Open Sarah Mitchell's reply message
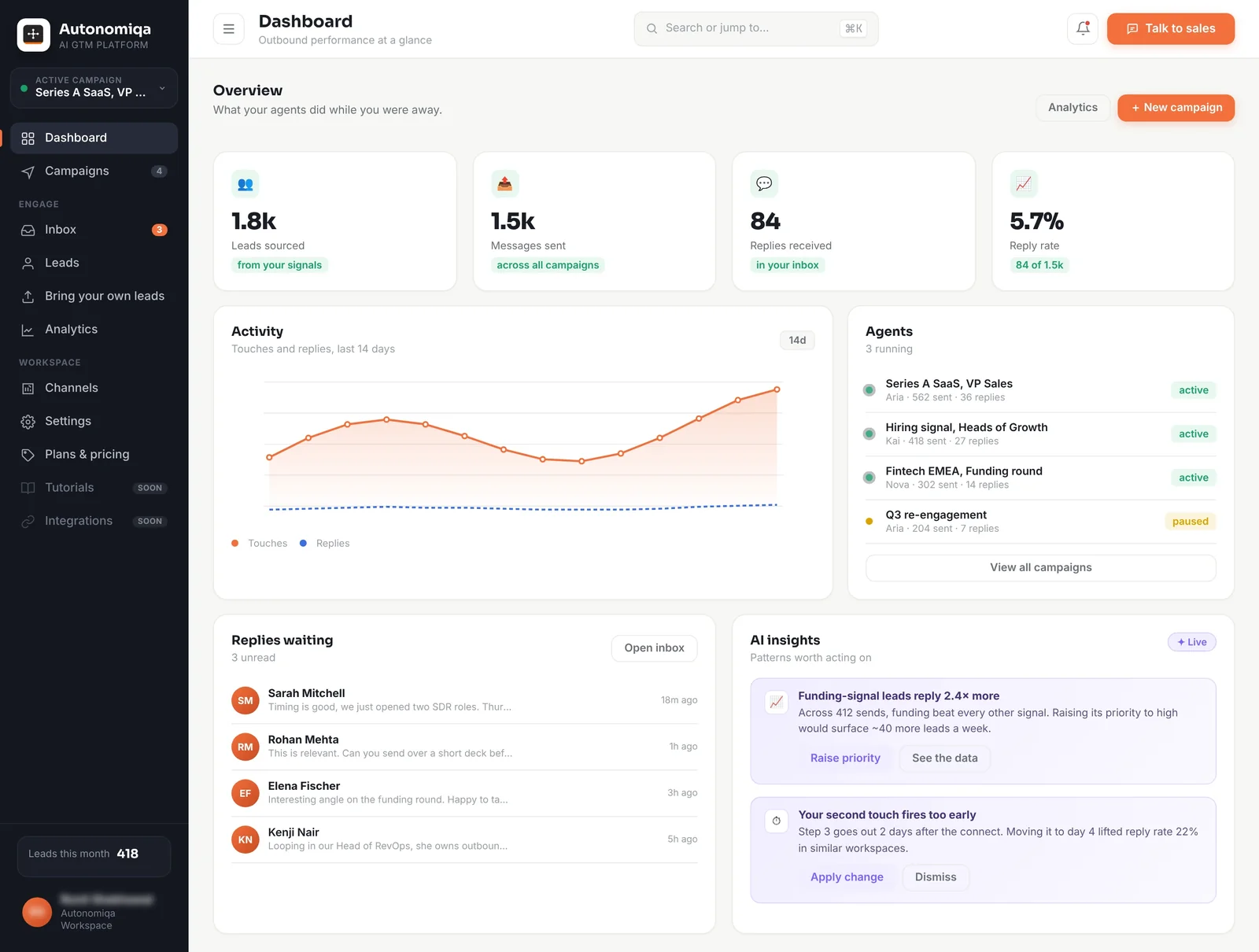1259x952 pixels. click(464, 700)
